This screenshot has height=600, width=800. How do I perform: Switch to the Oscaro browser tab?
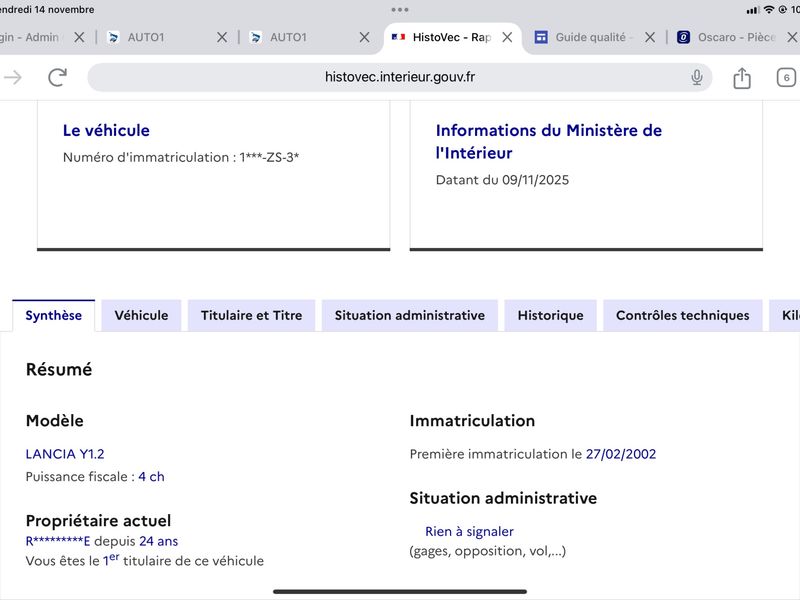735,37
